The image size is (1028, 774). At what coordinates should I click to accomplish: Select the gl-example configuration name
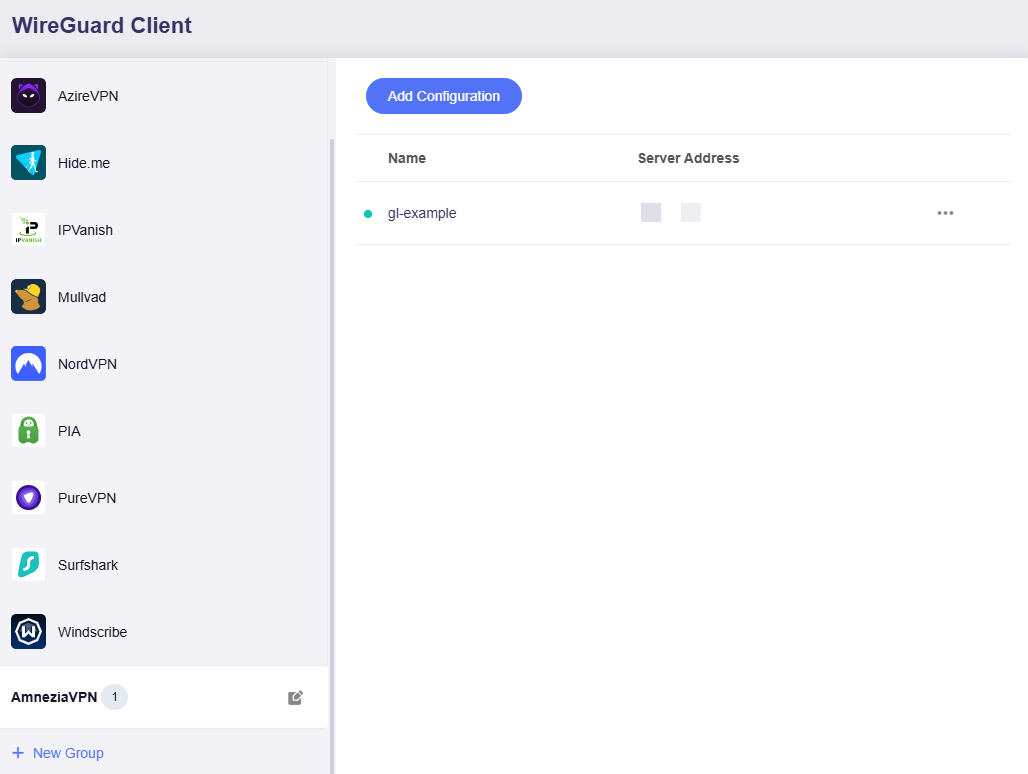(x=422, y=213)
